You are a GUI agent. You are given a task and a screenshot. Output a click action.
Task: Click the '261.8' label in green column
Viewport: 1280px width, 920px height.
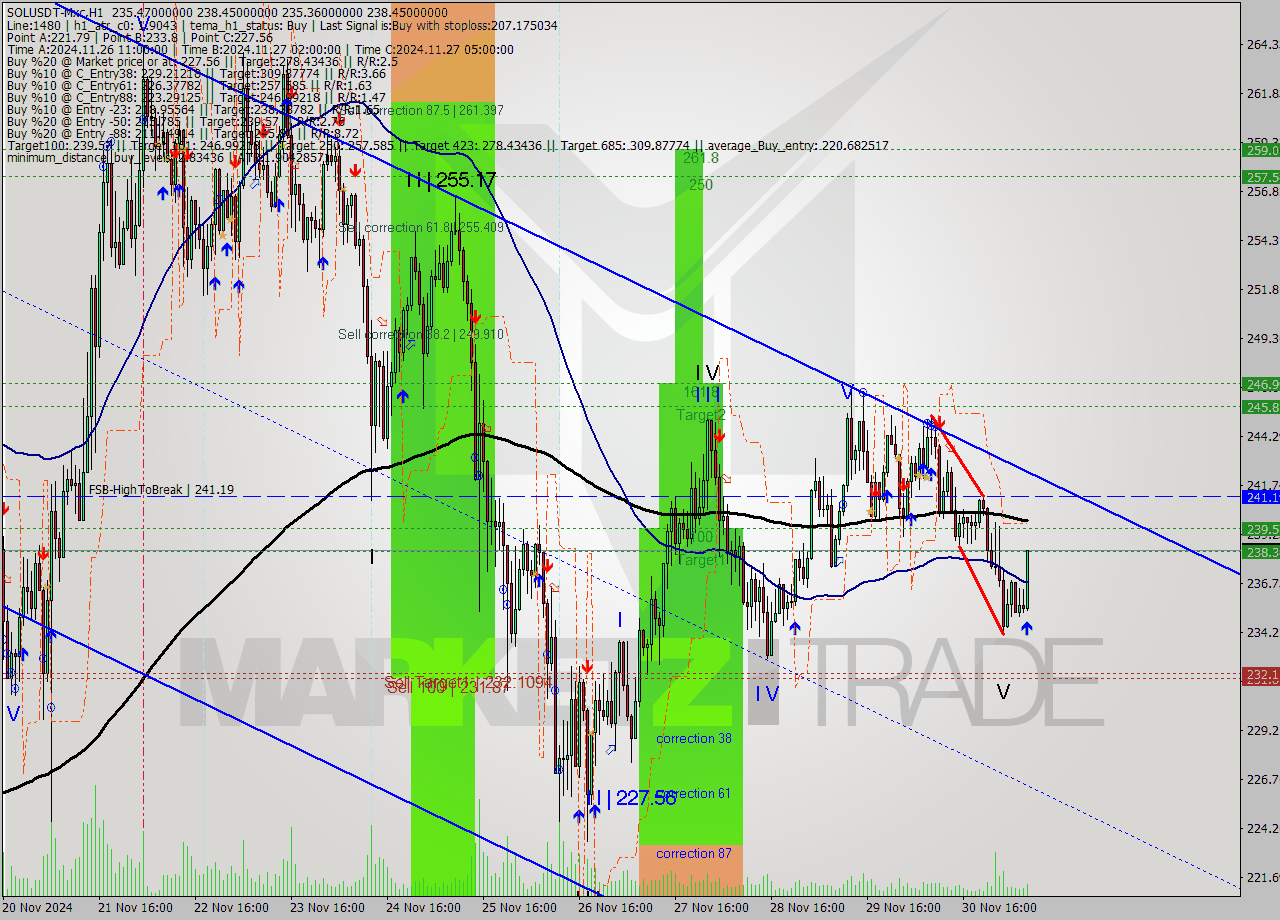pos(701,158)
